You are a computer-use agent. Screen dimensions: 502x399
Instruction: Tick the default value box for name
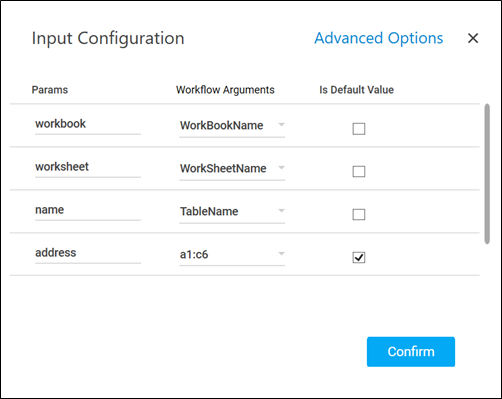click(x=359, y=214)
